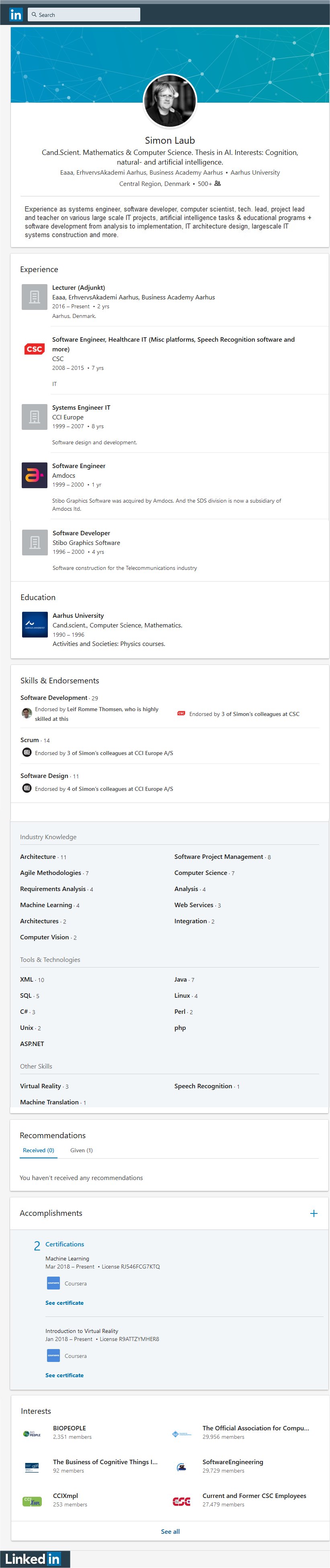Click 3 of Simon's colleagues at CSC

pos(260,714)
